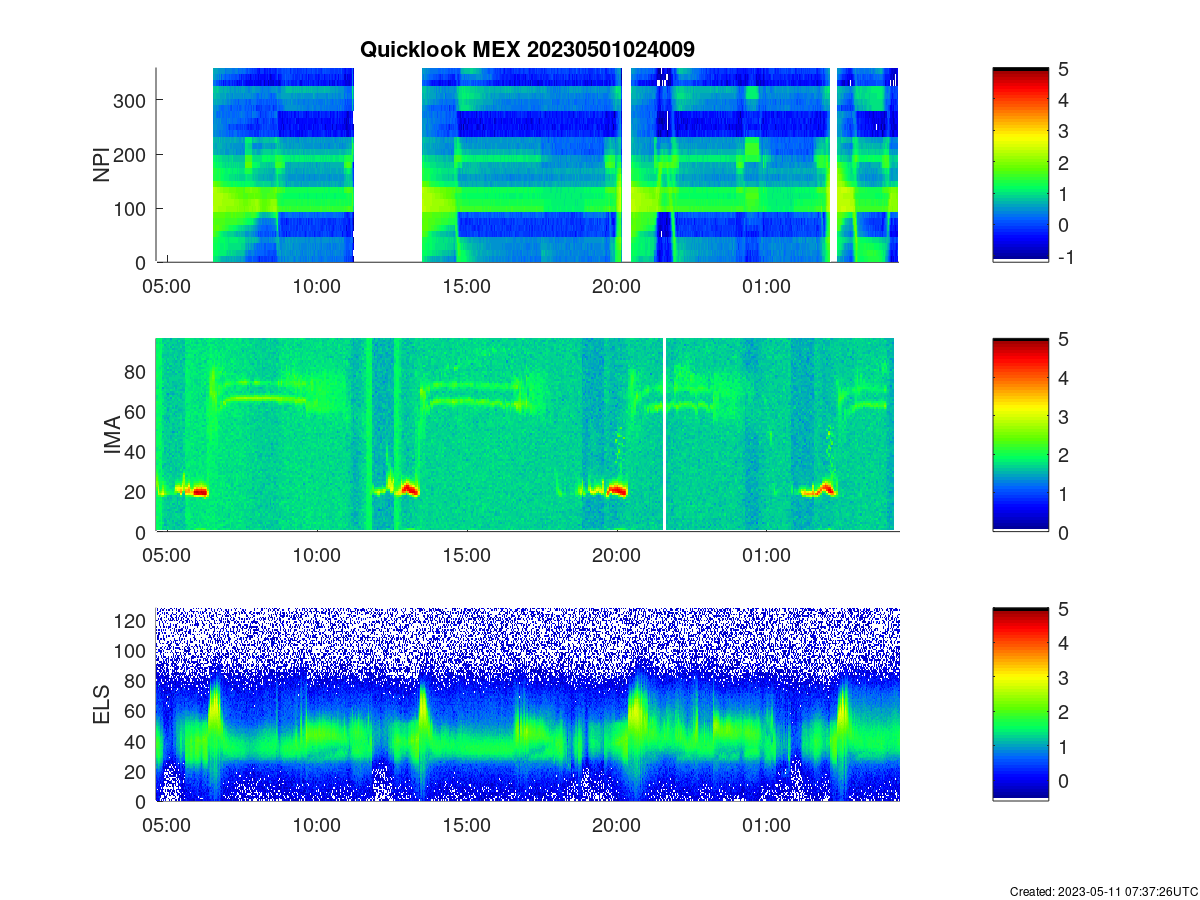The image size is (1200, 900).
Task: Click the 5 label on ELS colorbar
Action: click(x=1064, y=609)
